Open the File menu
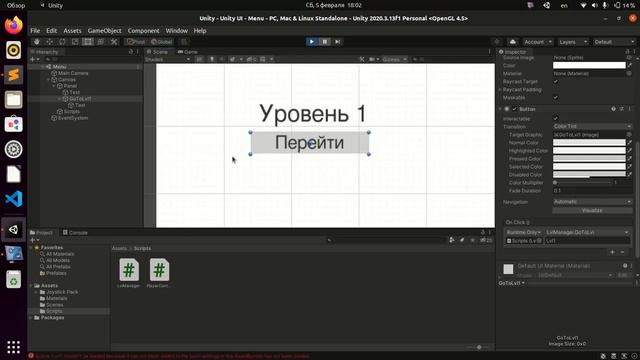Image resolution: width=640 pixels, height=360 pixels. (x=35, y=31)
